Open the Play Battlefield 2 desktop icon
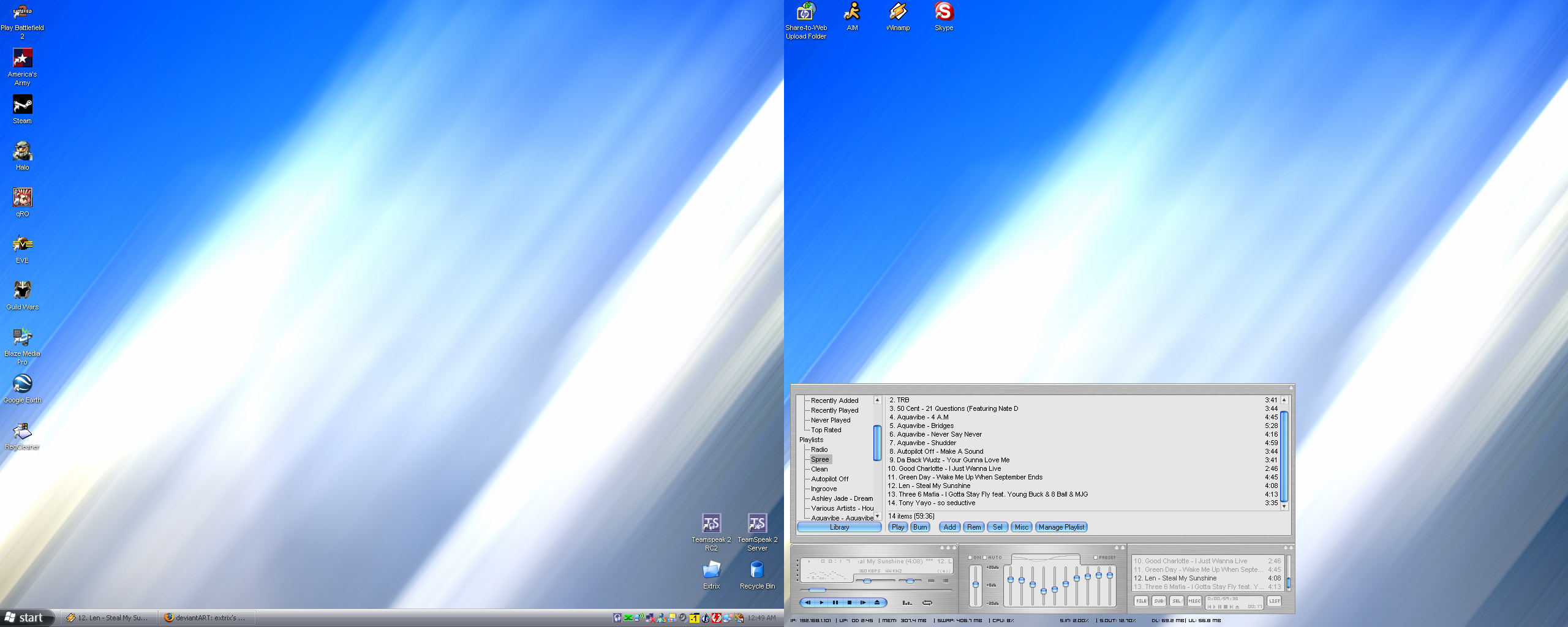The image size is (1568, 627). (x=22, y=21)
